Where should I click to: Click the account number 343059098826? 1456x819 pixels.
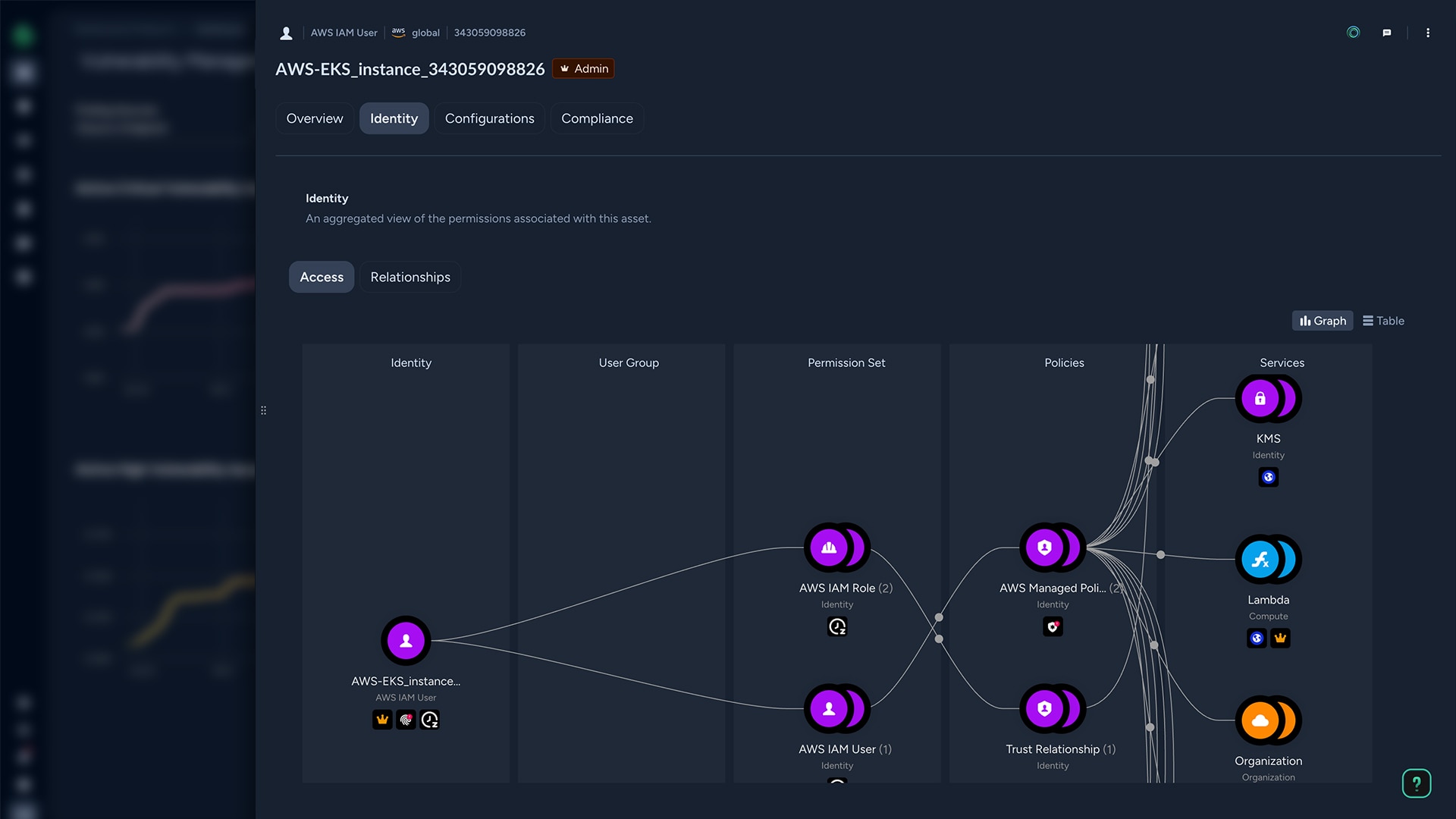[490, 33]
